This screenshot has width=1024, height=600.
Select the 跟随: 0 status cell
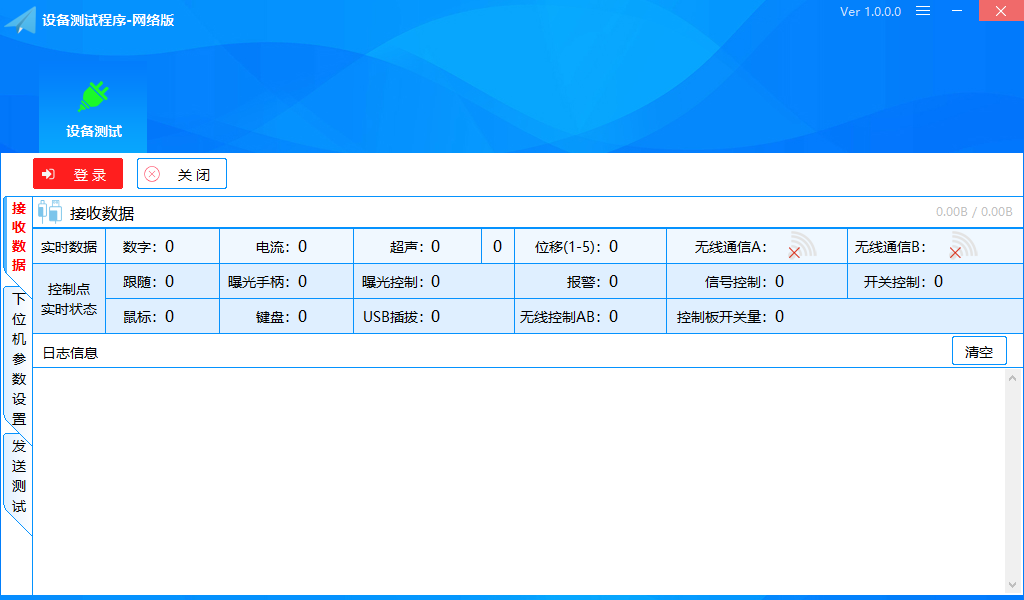point(163,281)
